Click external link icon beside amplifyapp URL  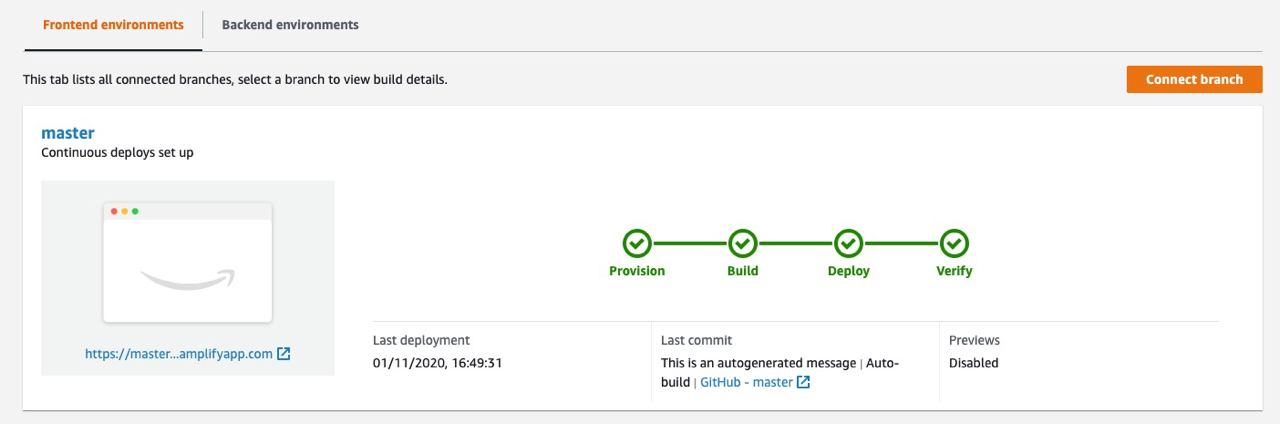coord(284,354)
